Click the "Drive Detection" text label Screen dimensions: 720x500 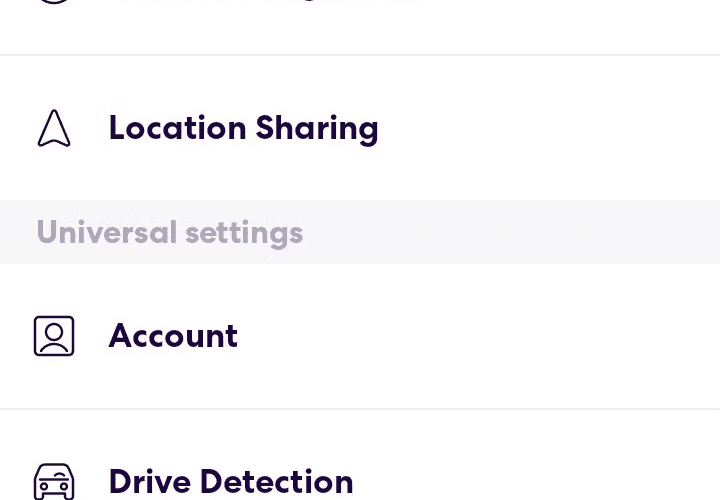coord(231,482)
